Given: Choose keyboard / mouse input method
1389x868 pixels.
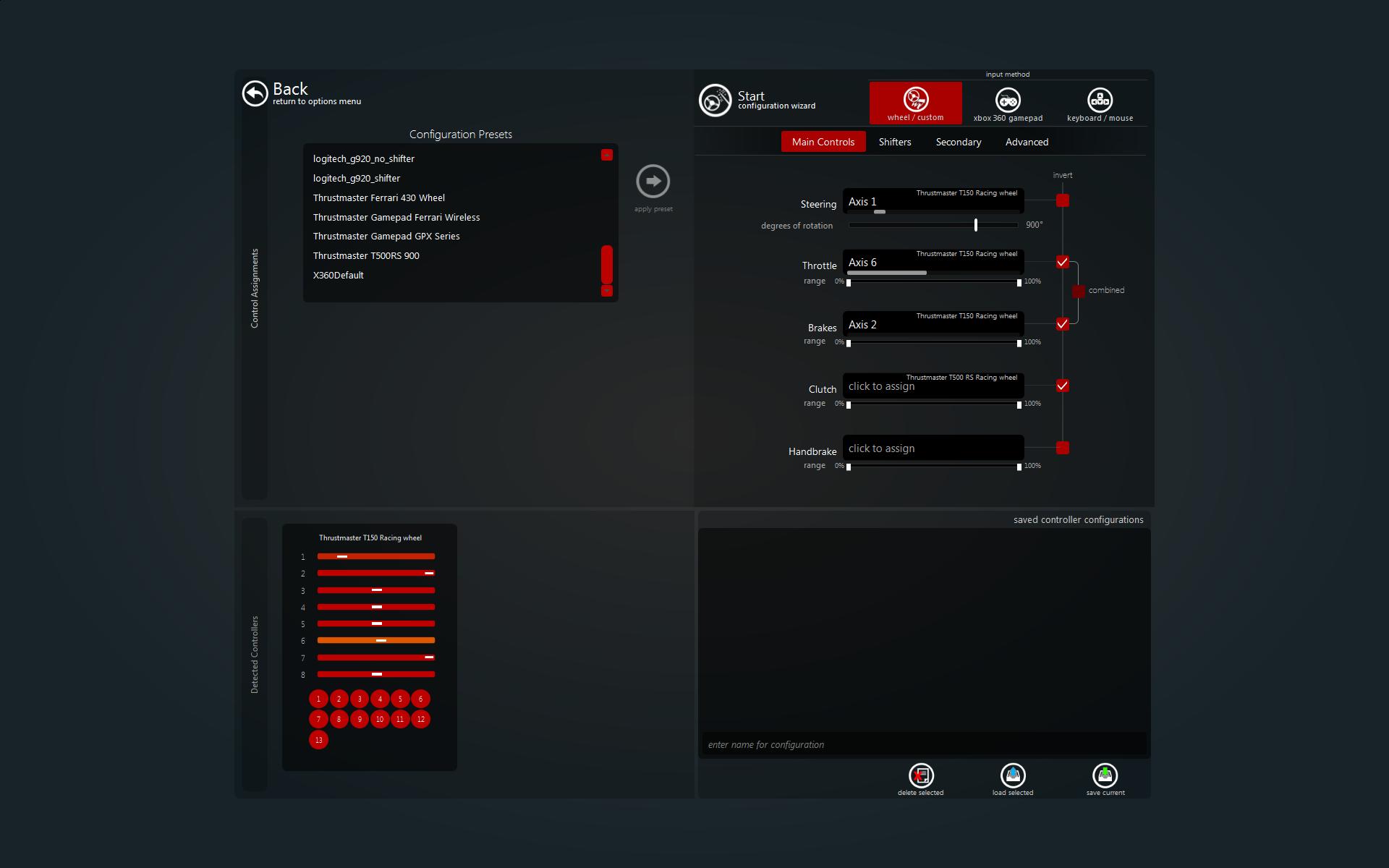Looking at the screenshot, I should pyautogui.click(x=1100, y=103).
